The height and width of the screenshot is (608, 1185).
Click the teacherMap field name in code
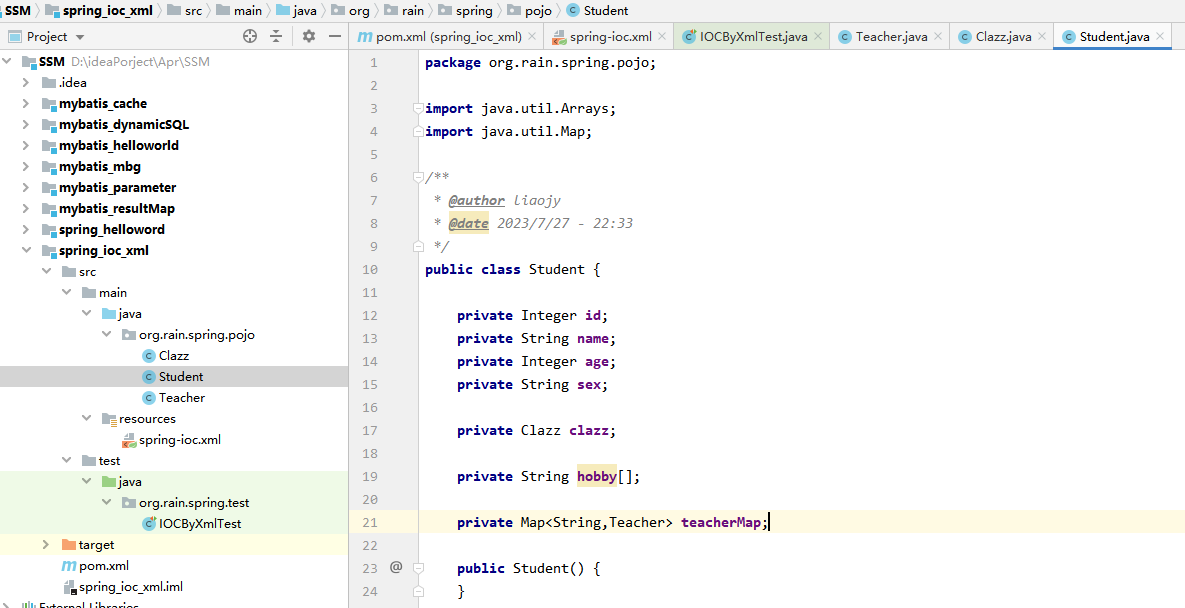720,522
